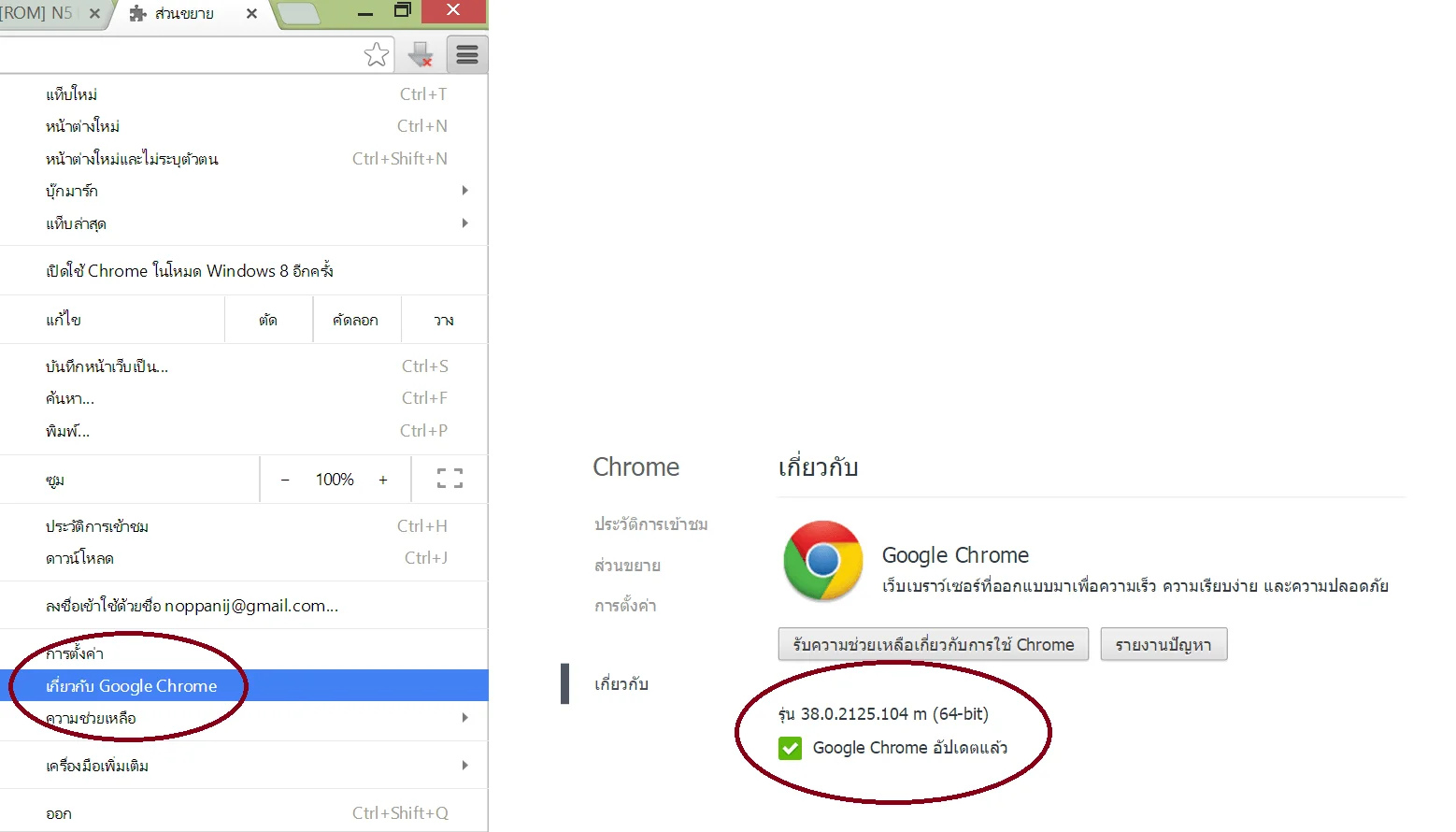Select บันทึกหน้าเว็บเป็น... menu item

point(244,366)
